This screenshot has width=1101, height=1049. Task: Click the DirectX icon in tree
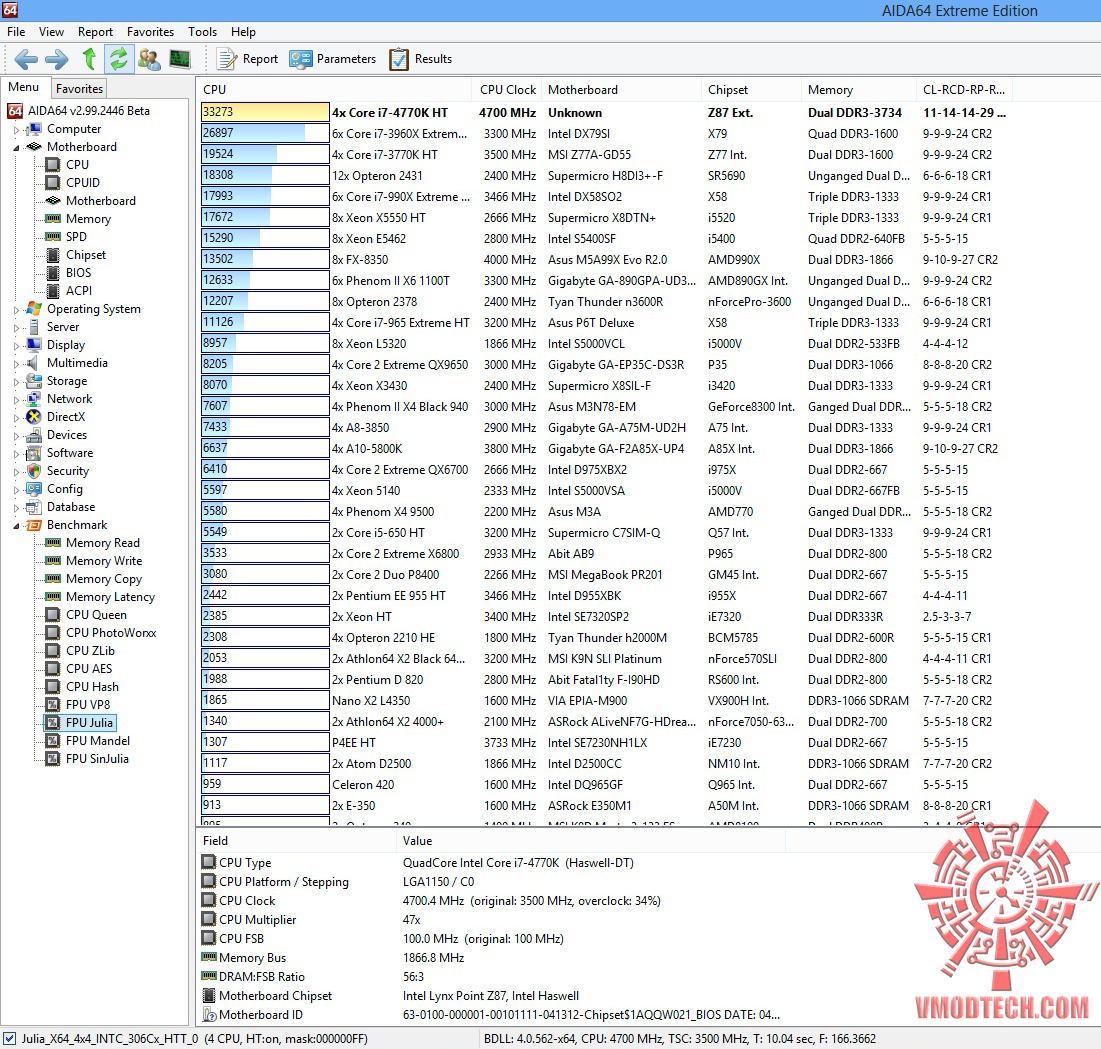pos(34,416)
